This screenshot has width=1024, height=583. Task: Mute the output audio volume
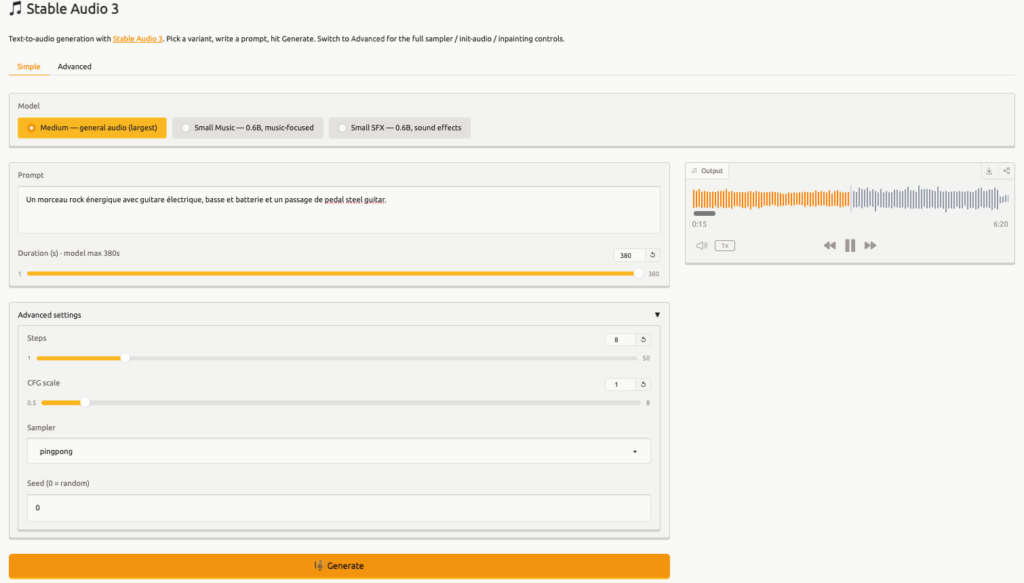(x=701, y=245)
